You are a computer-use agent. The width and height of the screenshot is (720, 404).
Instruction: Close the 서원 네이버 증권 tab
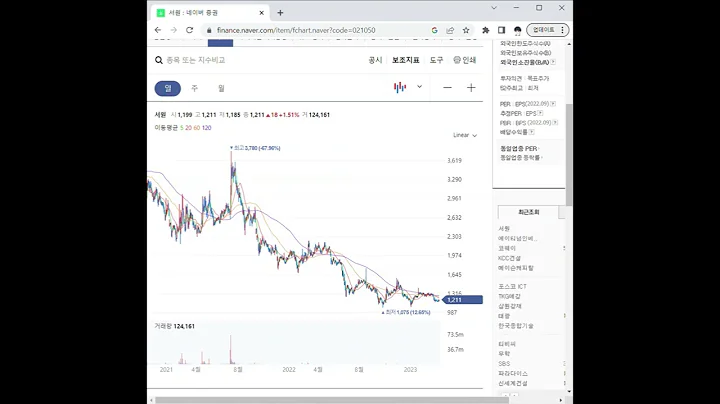click(262, 13)
